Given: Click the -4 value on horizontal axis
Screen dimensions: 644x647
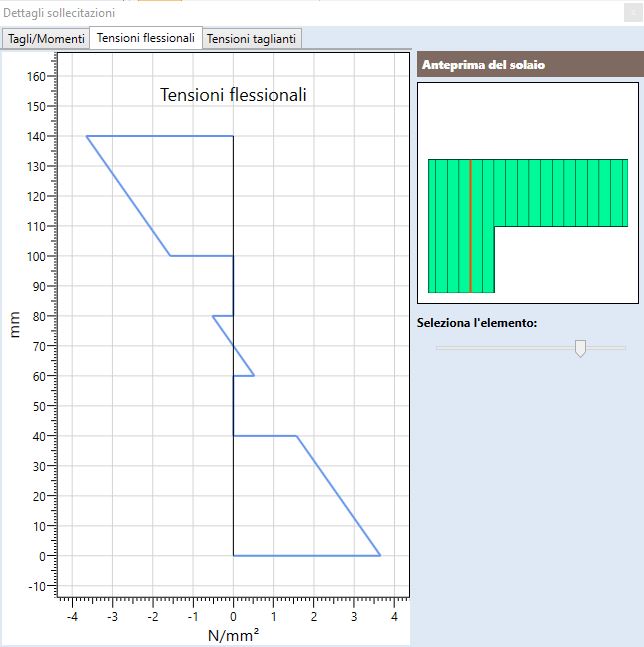Looking at the screenshot, I should pos(72,617).
